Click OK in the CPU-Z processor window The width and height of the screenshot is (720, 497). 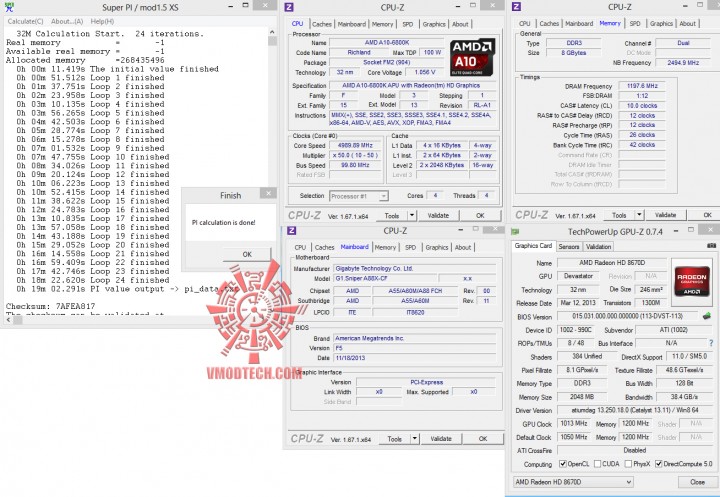pyautogui.click(x=480, y=215)
